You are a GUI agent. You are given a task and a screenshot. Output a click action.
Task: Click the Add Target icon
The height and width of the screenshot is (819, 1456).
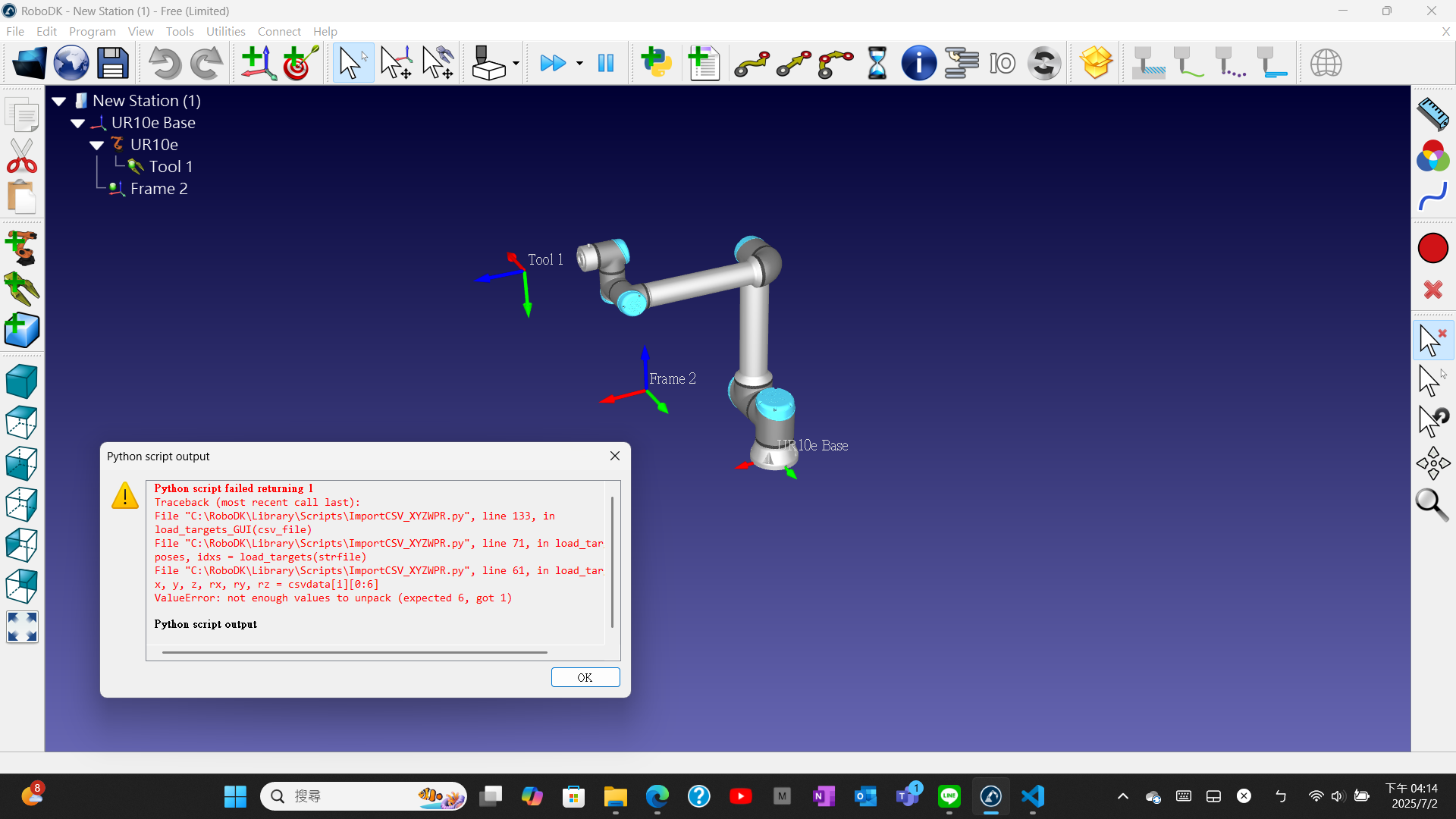pos(300,63)
